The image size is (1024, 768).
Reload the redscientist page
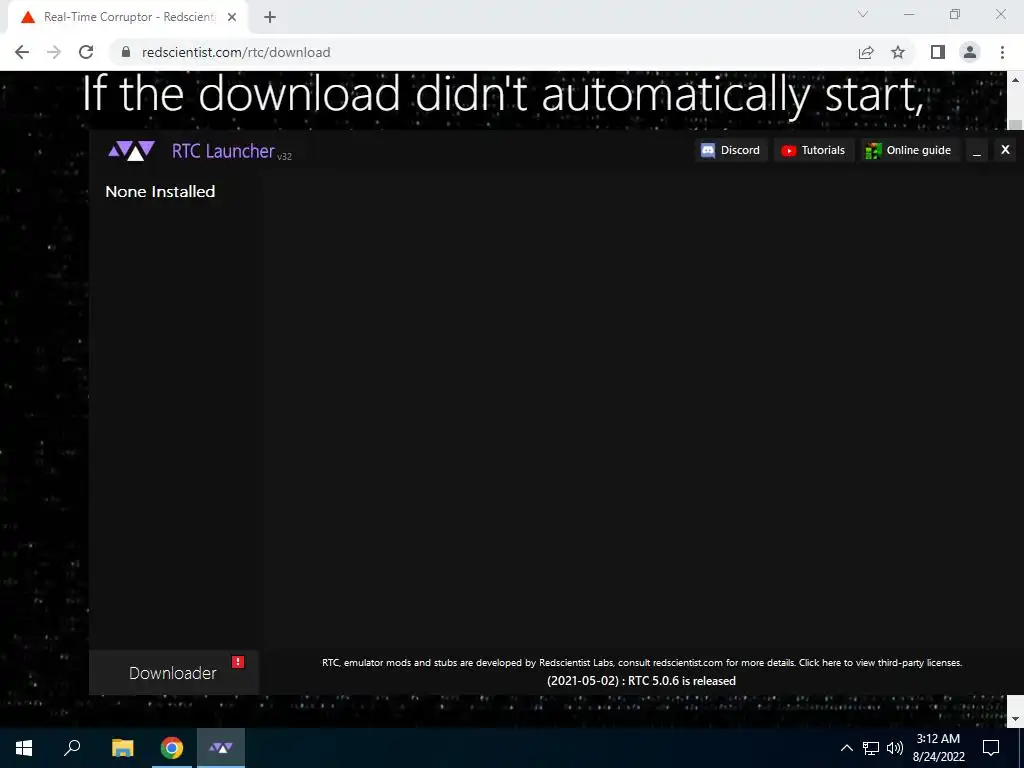coord(86,52)
